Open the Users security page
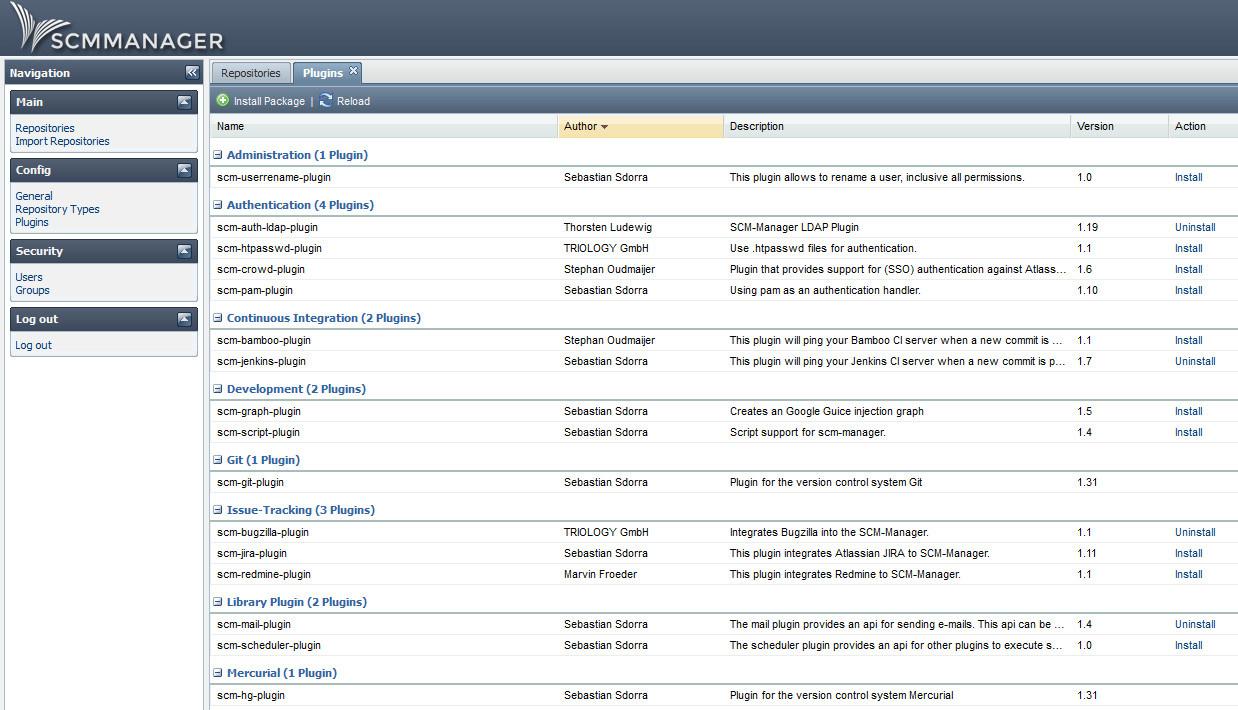 (x=29, y=277)
